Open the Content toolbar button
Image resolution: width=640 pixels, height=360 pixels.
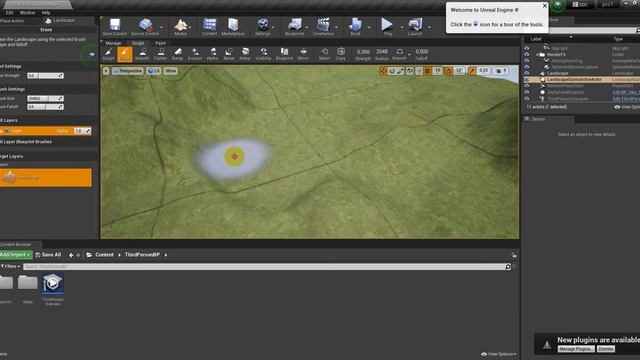[209, 27]
